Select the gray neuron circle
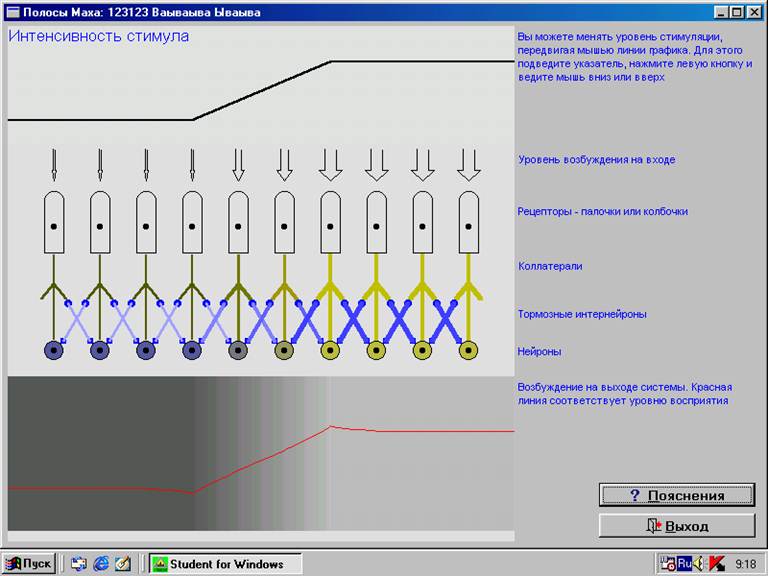The width and height of the screenshot is (768, 576). 238,350
